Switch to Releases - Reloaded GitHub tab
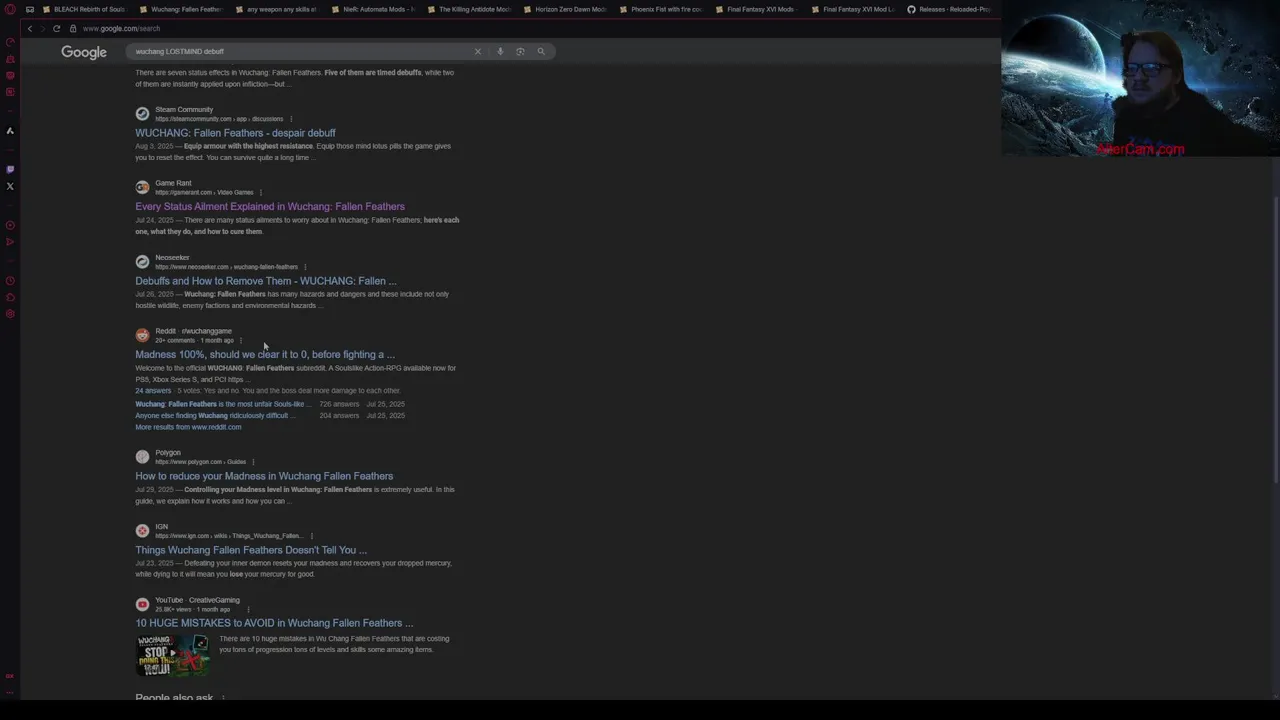1280x720 pixels. [x=950, y=9]
